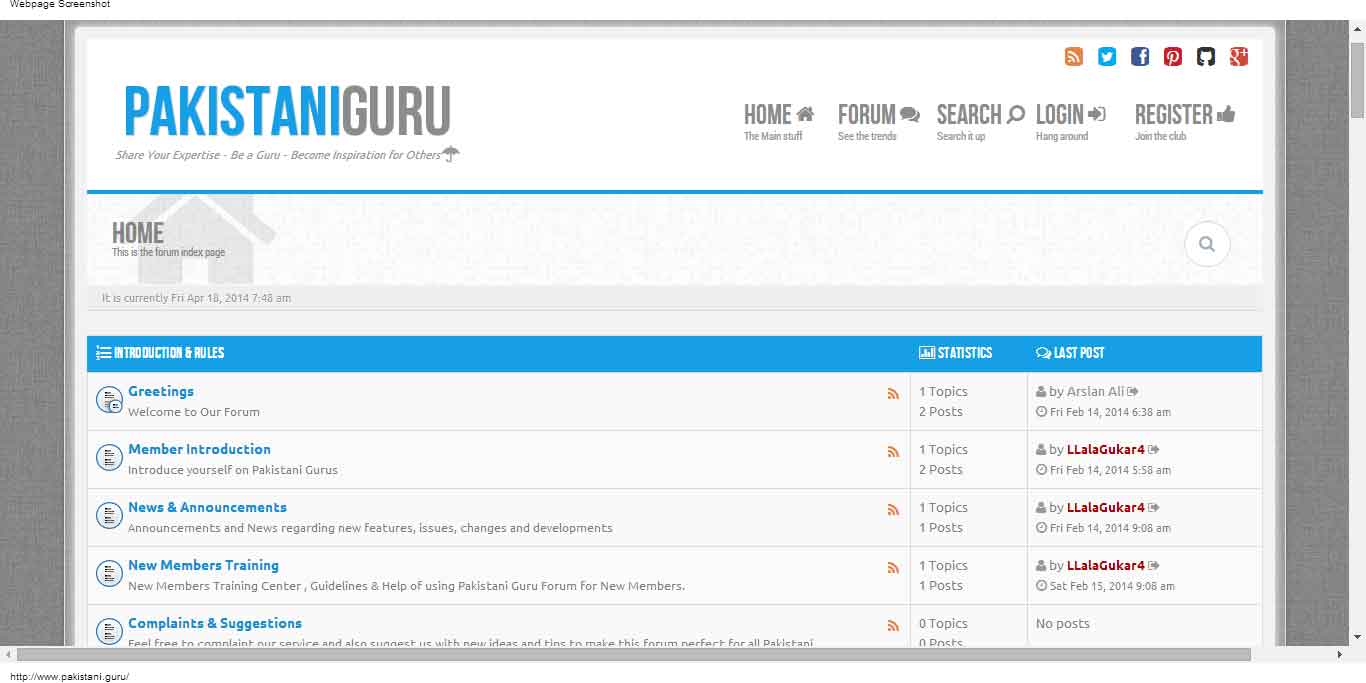Click the Twitter social icon
The height and width of the screenshot is (683, 1366).
(1107, 56)
